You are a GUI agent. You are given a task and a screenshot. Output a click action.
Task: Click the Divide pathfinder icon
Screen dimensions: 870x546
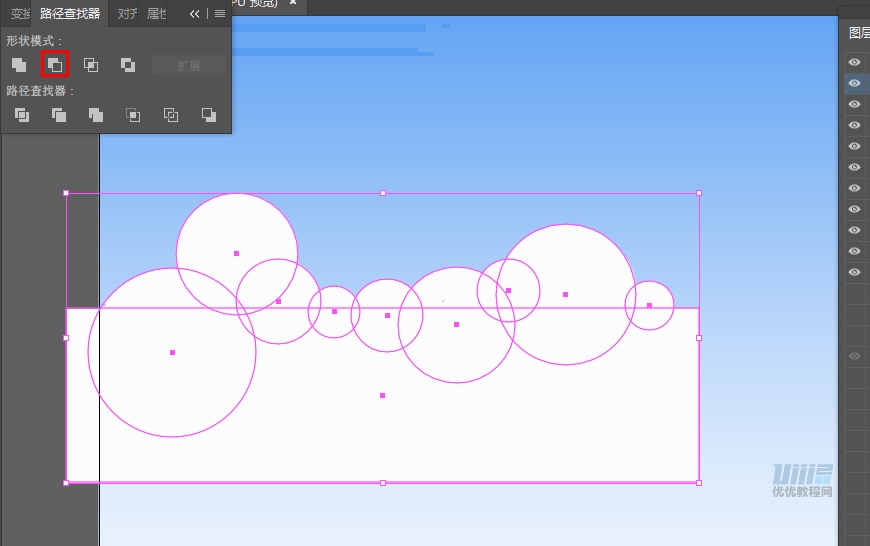22,115
